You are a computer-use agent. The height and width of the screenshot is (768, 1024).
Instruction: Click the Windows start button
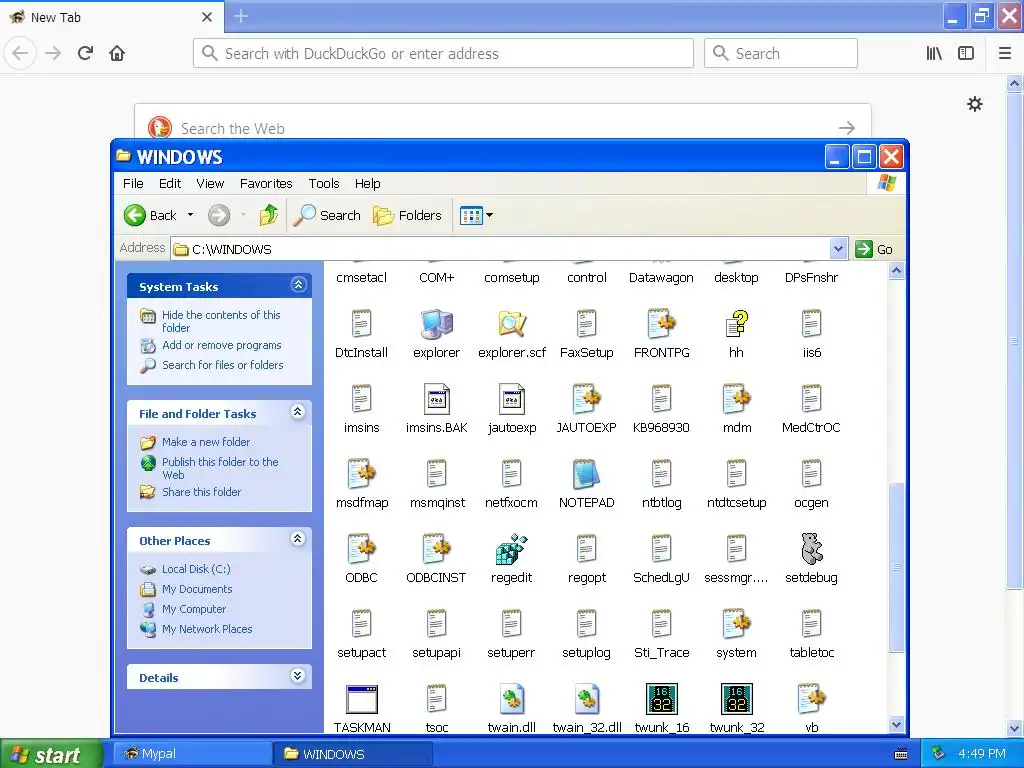[51, 754]
